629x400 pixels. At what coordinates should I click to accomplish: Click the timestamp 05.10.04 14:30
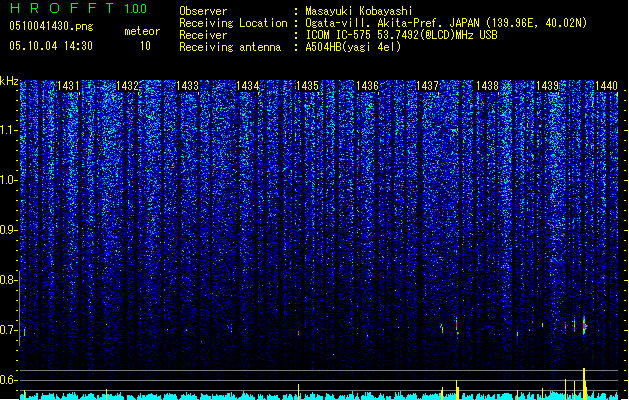point(51,46)
